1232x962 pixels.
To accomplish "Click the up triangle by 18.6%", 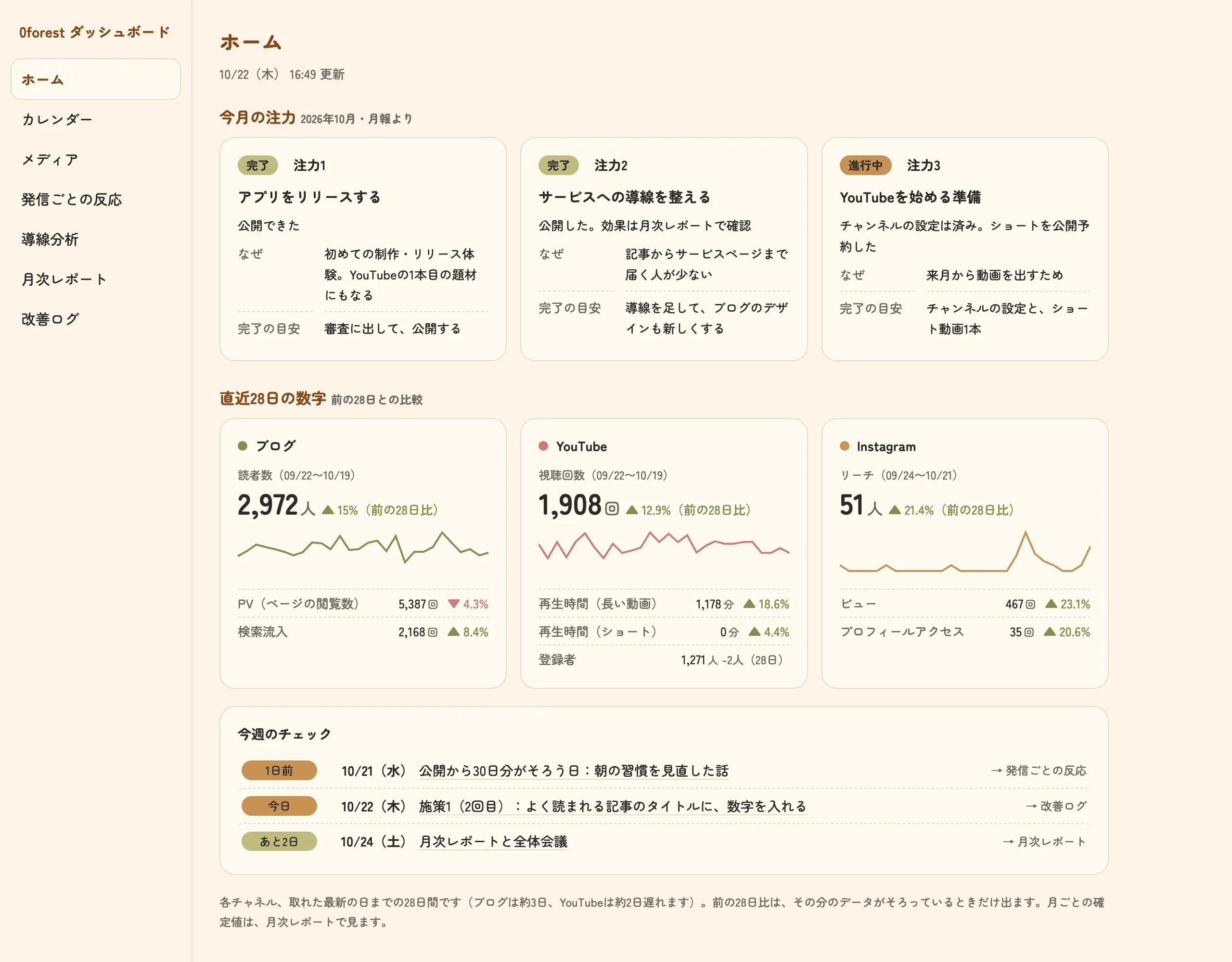I will 749,604.
